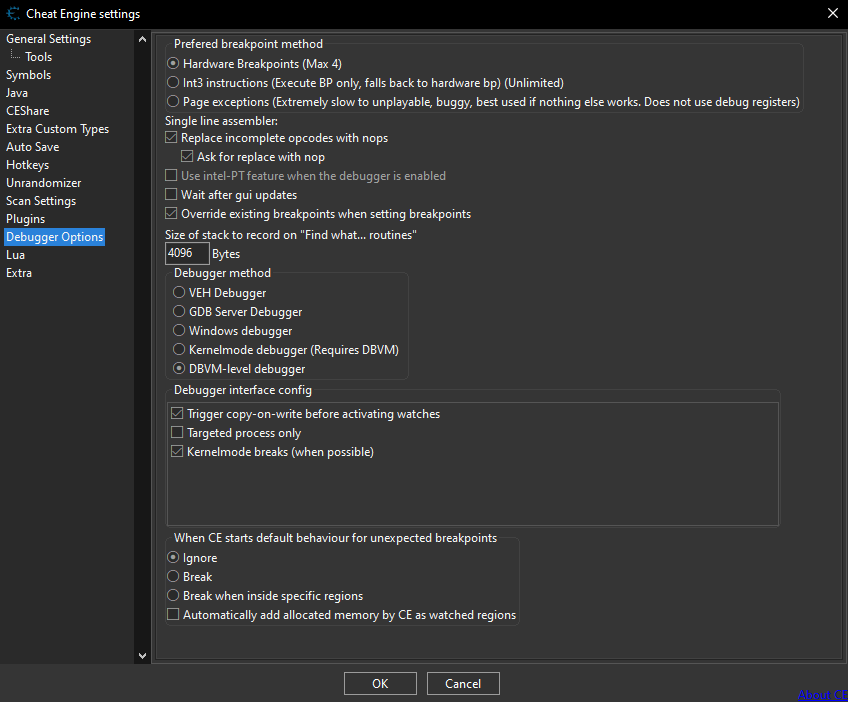
Task: Choose Windows debugger as debugger method
Action: pos(179,331)
